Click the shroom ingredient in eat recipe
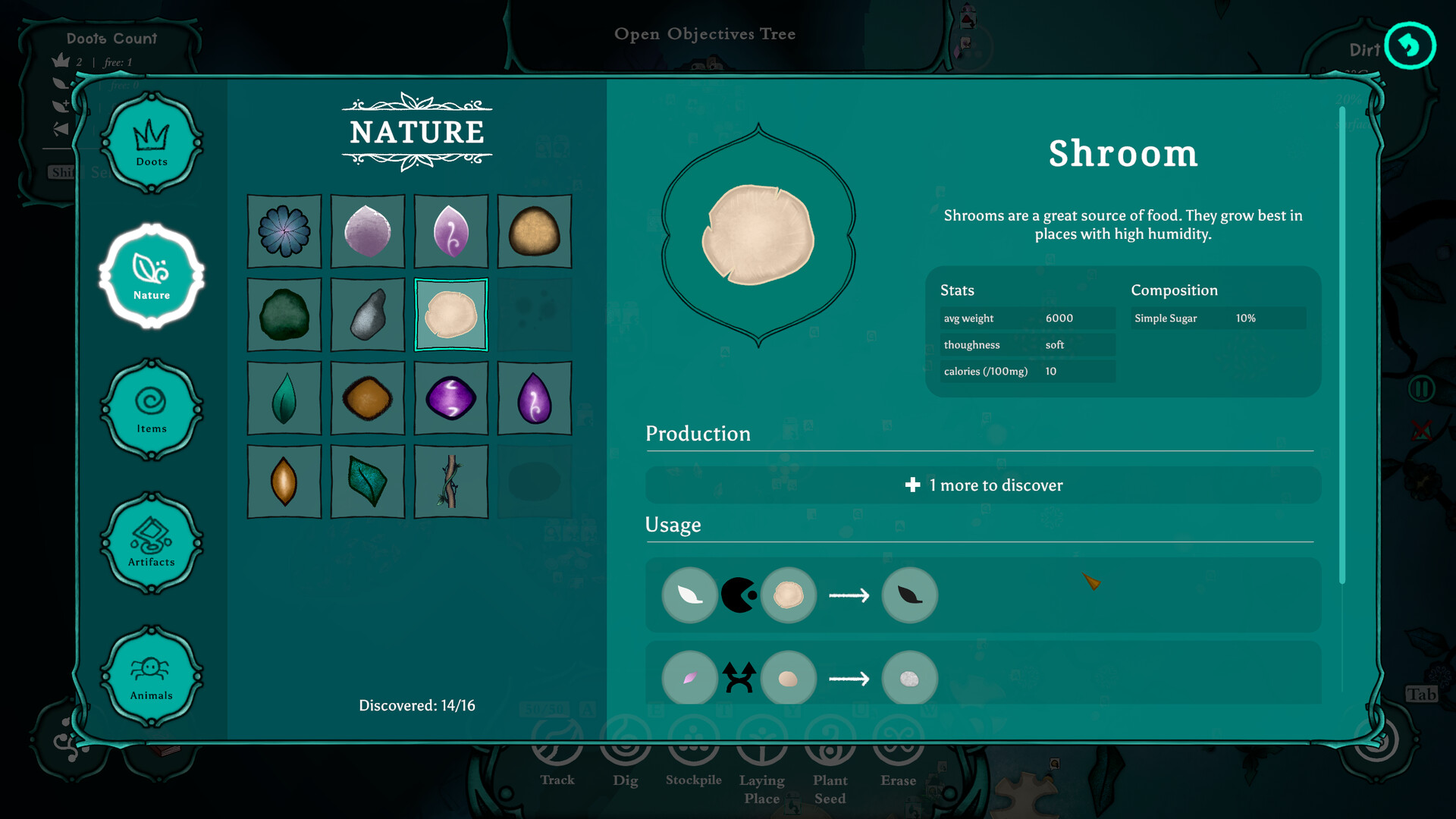This screenshot has width=1456, height=819. point(789,595)
